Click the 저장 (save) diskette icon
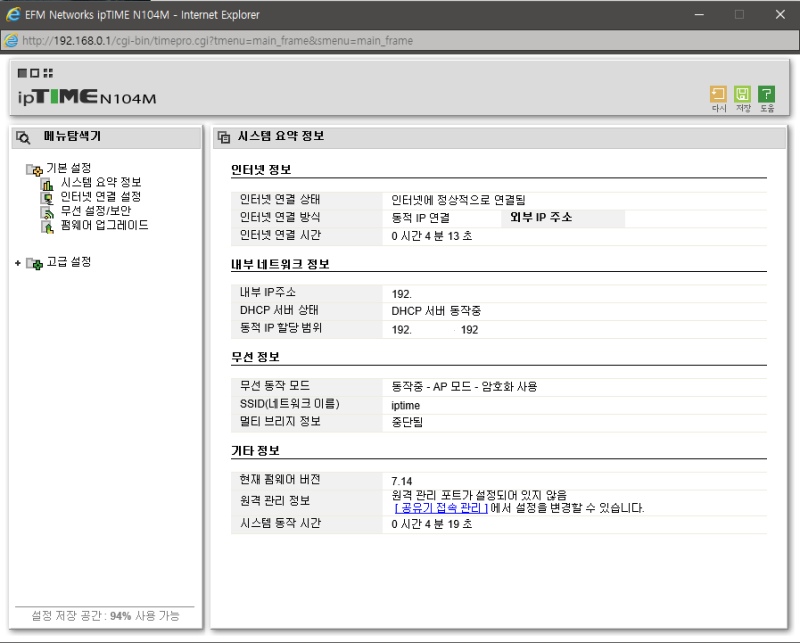This screenshot has width=800, height=643. click(x=742, y=93)
